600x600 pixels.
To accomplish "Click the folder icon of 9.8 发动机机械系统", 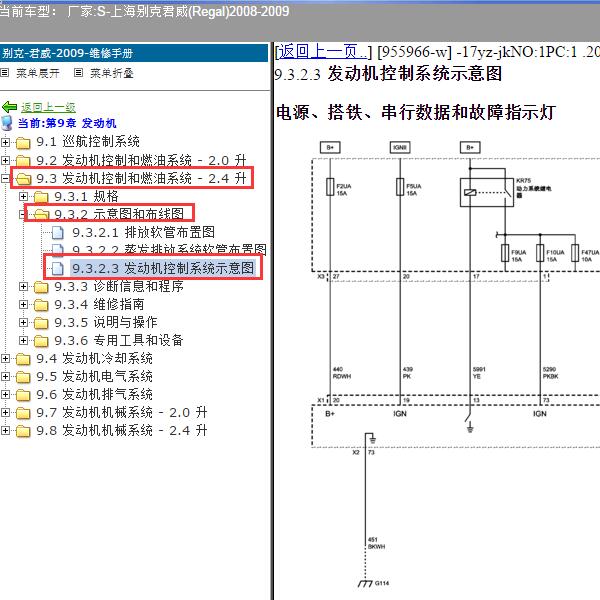I will (x=23, y=430).
